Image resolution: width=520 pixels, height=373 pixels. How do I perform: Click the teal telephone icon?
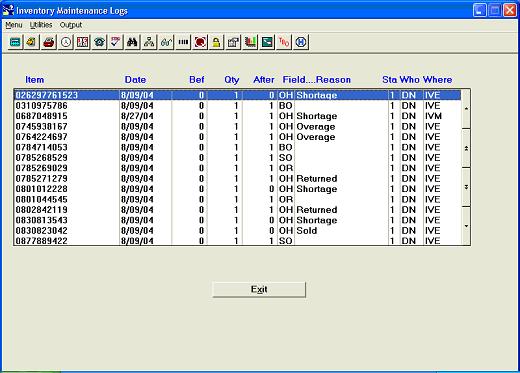click(x=99, y=42)
